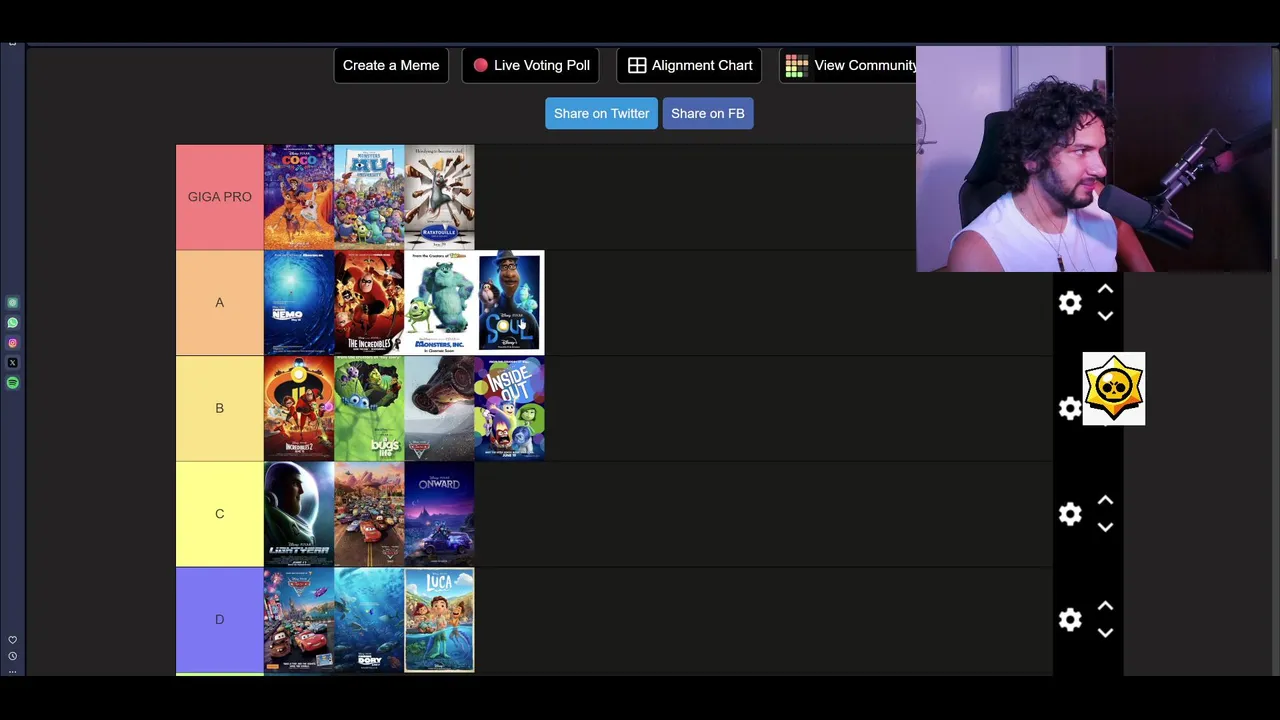Move tier C row down with arrow
Image resolution: width=1280 pixels, height=720 pixels.
[x=1105, y=527]
